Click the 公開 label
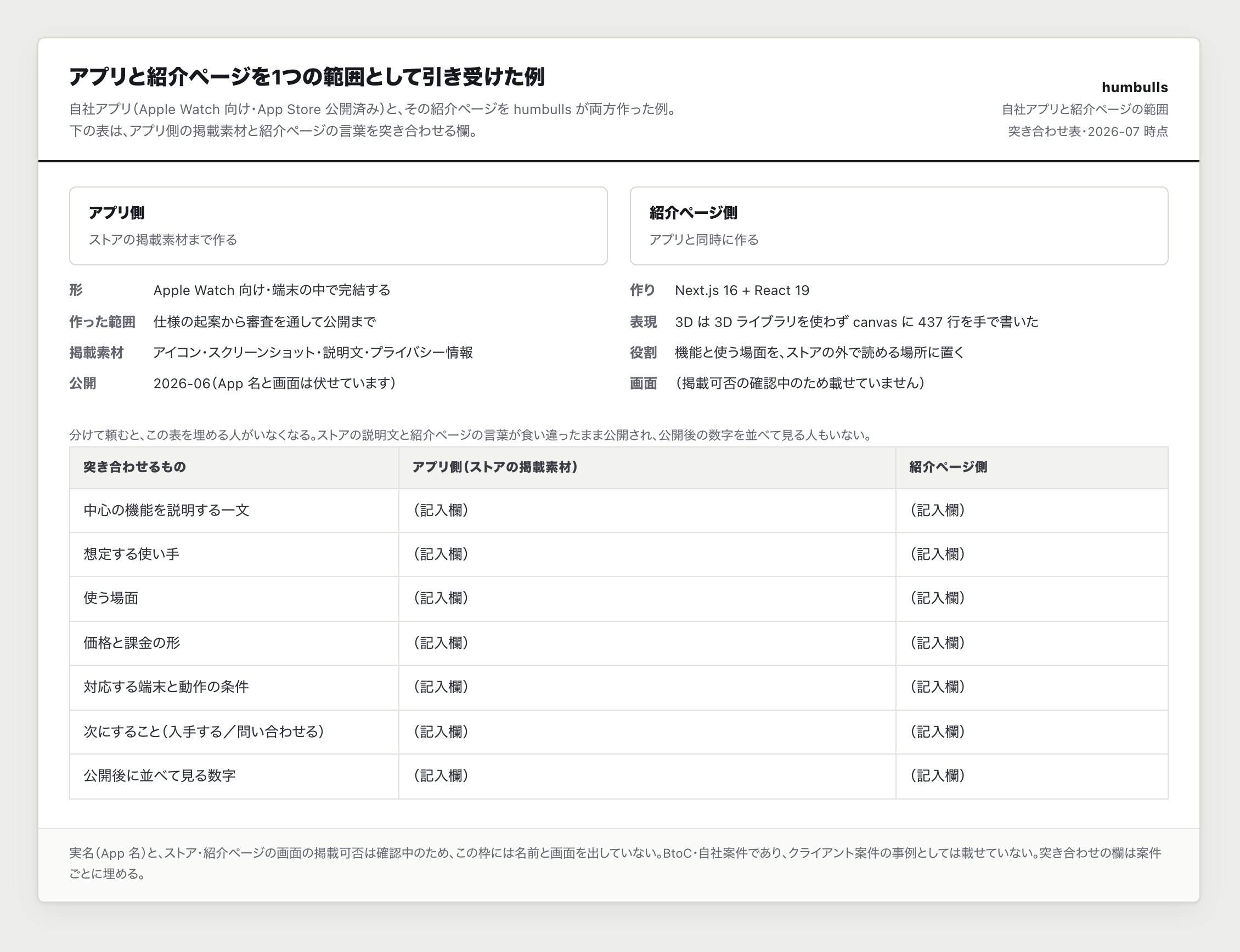Viewport: 1240px width, 952px height. (83, 383)
